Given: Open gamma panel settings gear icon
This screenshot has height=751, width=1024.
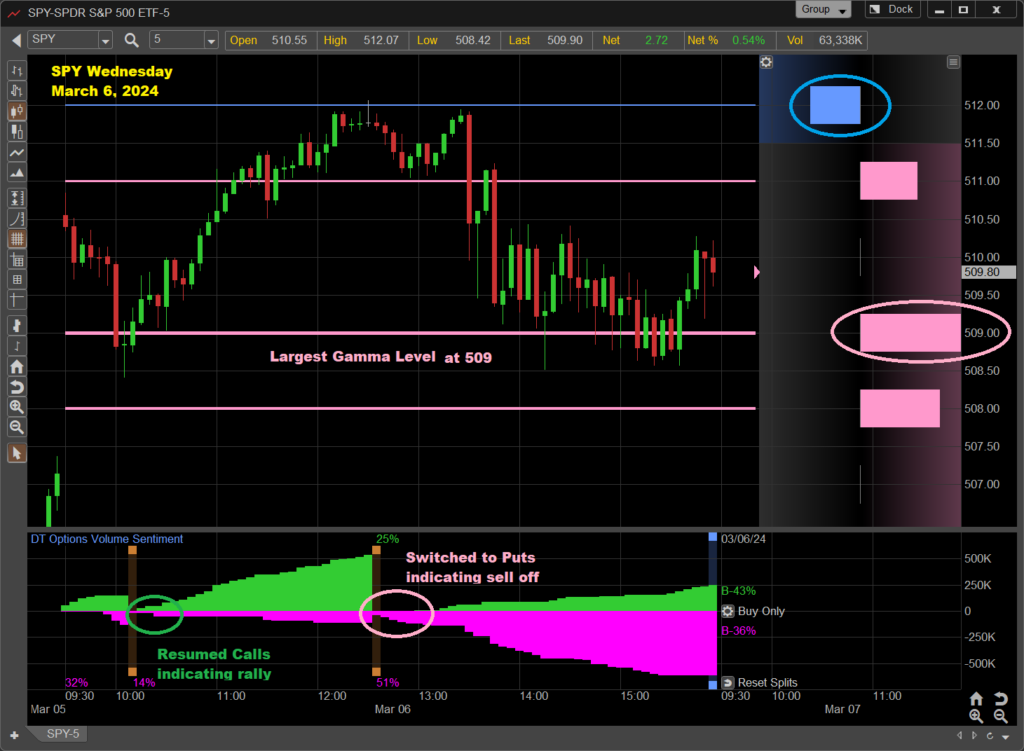Looking at the screenshot, I should click(x=766, y=62).
